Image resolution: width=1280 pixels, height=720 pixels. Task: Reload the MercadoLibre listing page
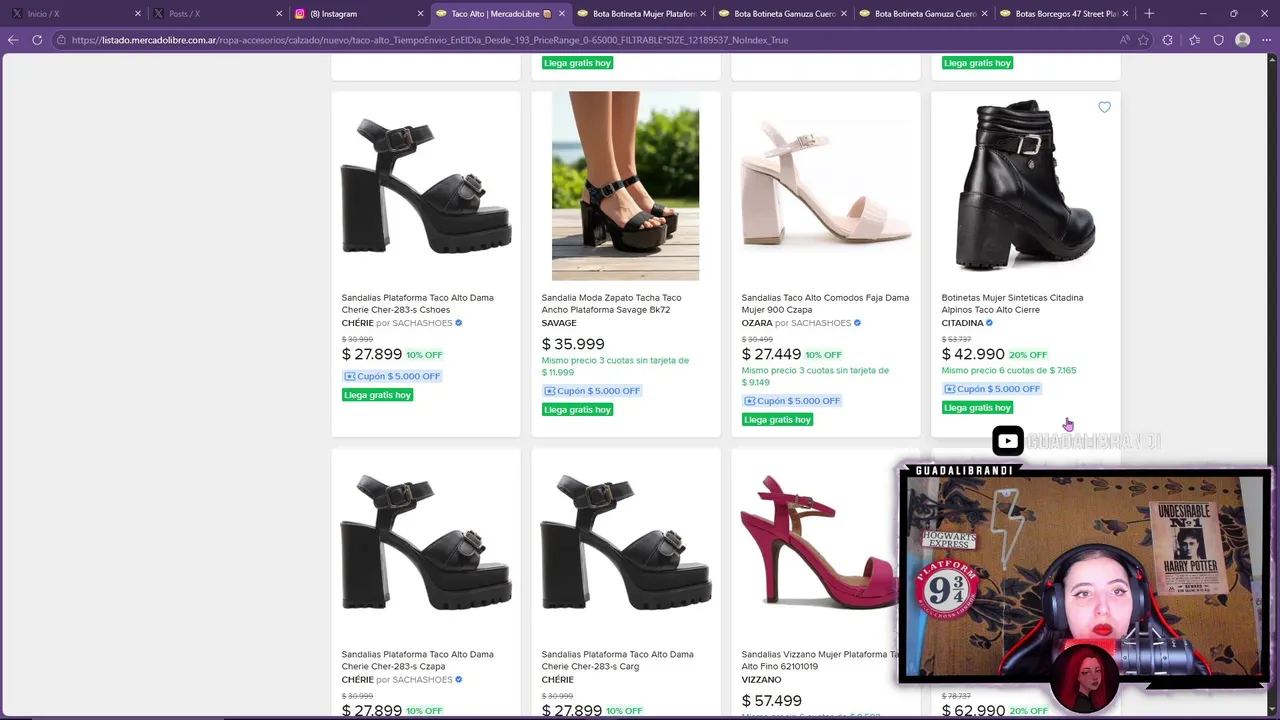37,40
